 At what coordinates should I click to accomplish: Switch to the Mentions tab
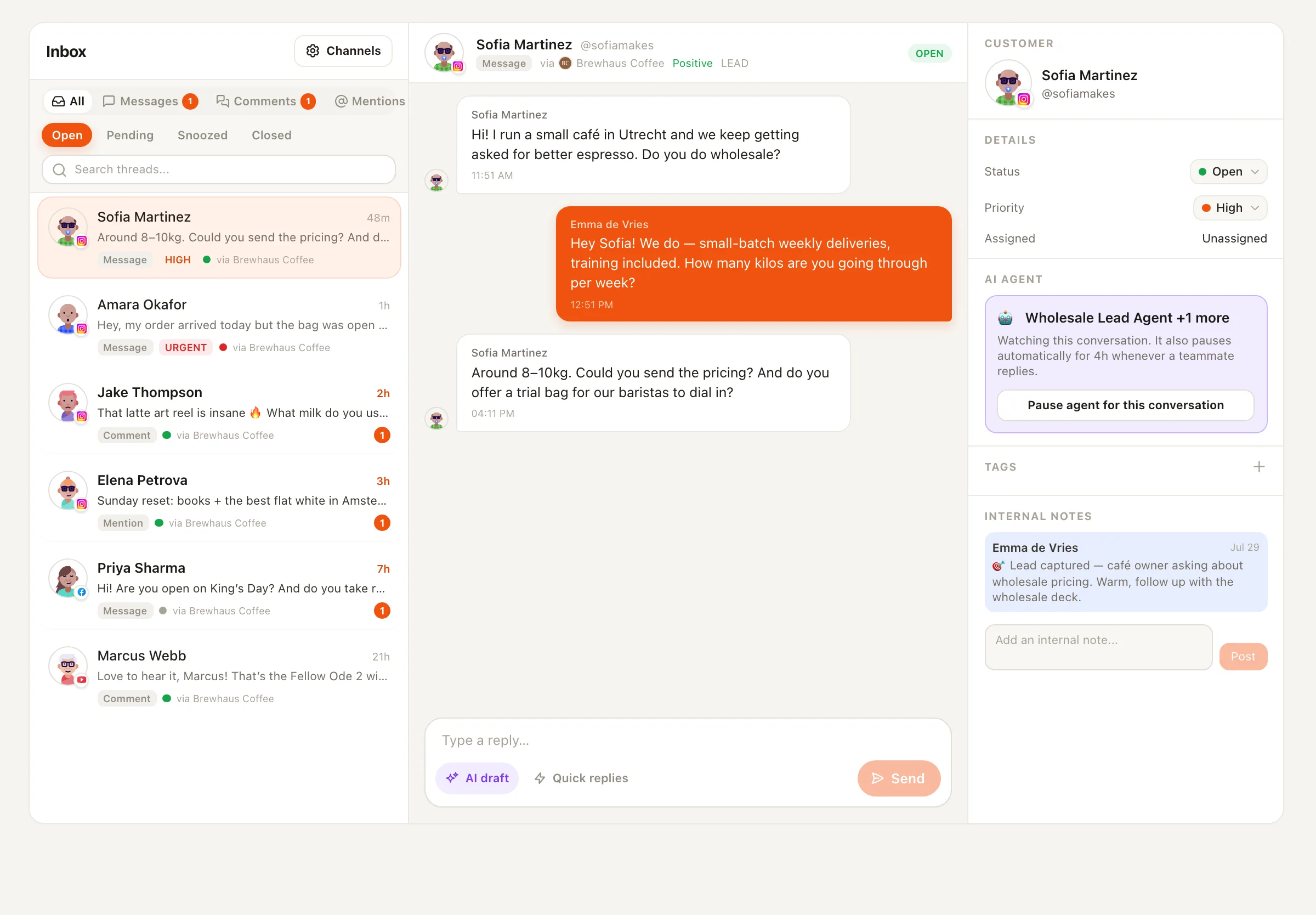(370, 101)
